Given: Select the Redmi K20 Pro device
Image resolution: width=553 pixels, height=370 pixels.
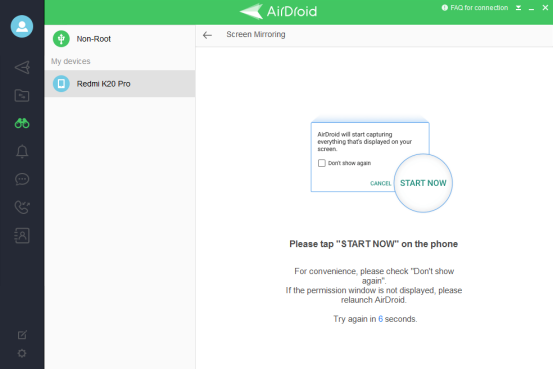Looking at the screenshot, I should tap(120, 84).
